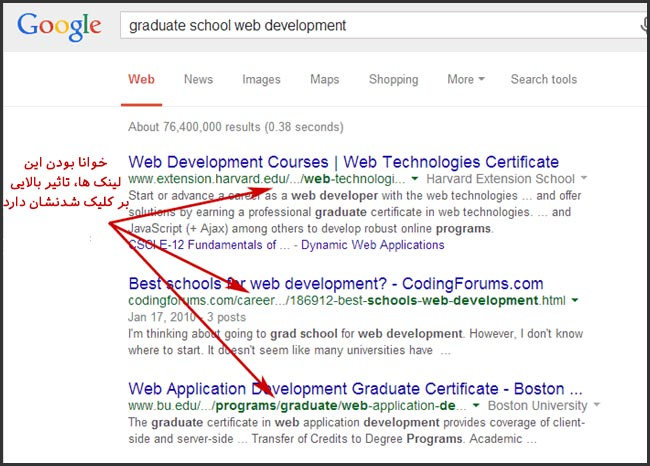This screenshot has width=650, height=466.
Task: Switch to the News tab
Action: 199,79
